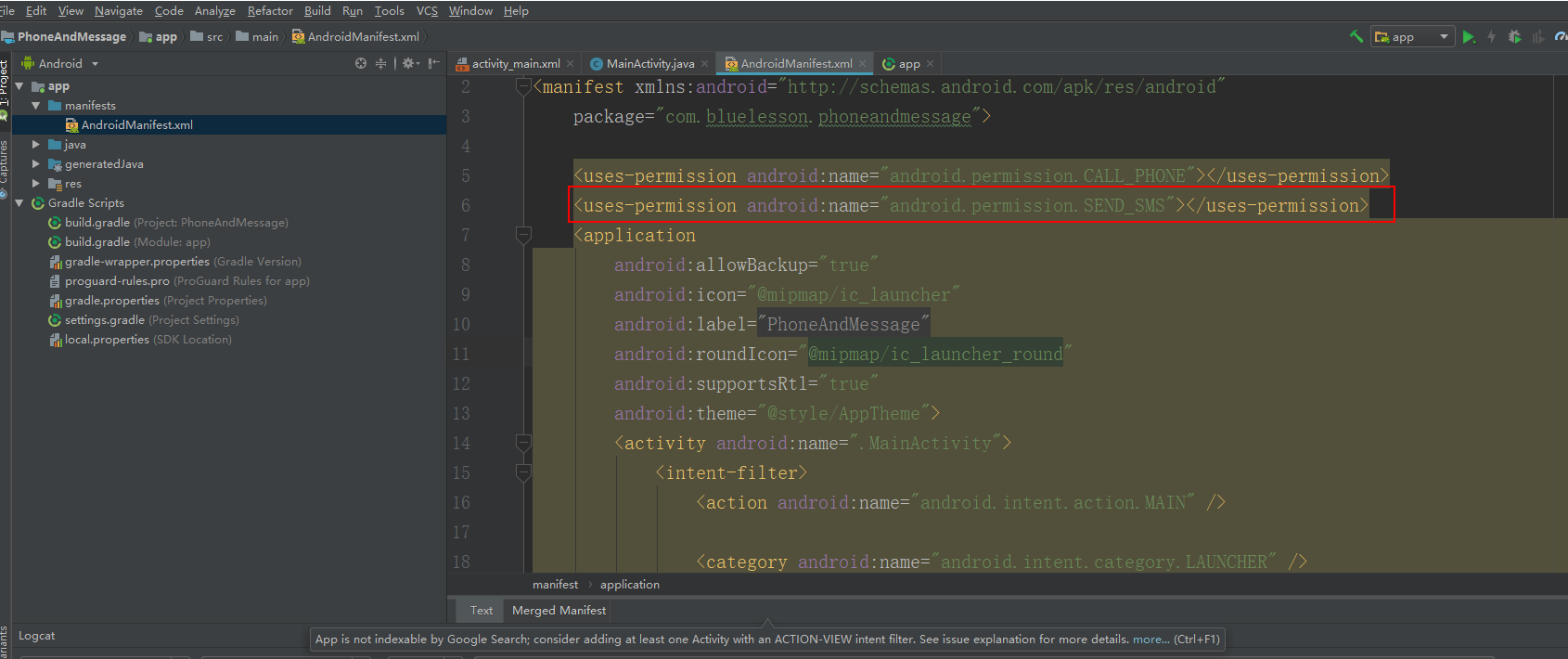
Task: Click the Collapse All icon in Project panel
Action: (380, 63)
